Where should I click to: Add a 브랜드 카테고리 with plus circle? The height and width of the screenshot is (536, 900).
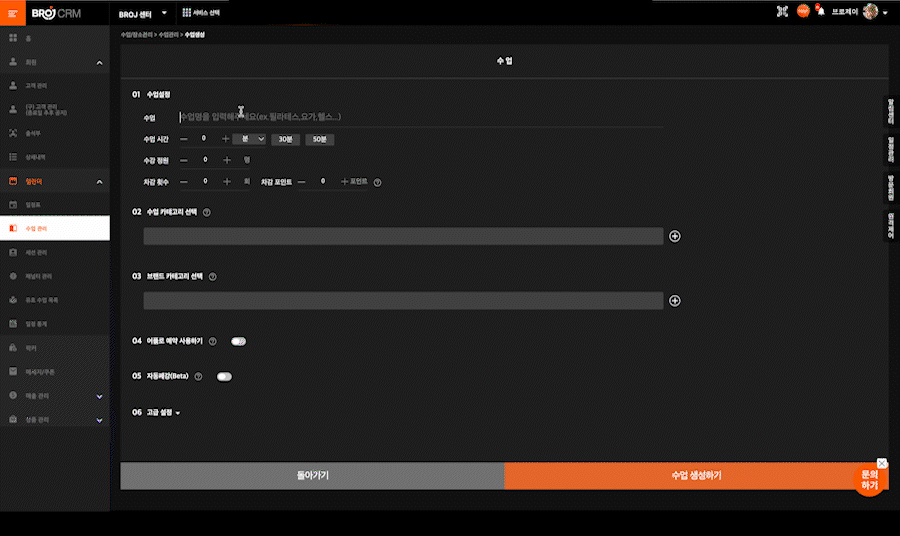(x=674, y=301)
